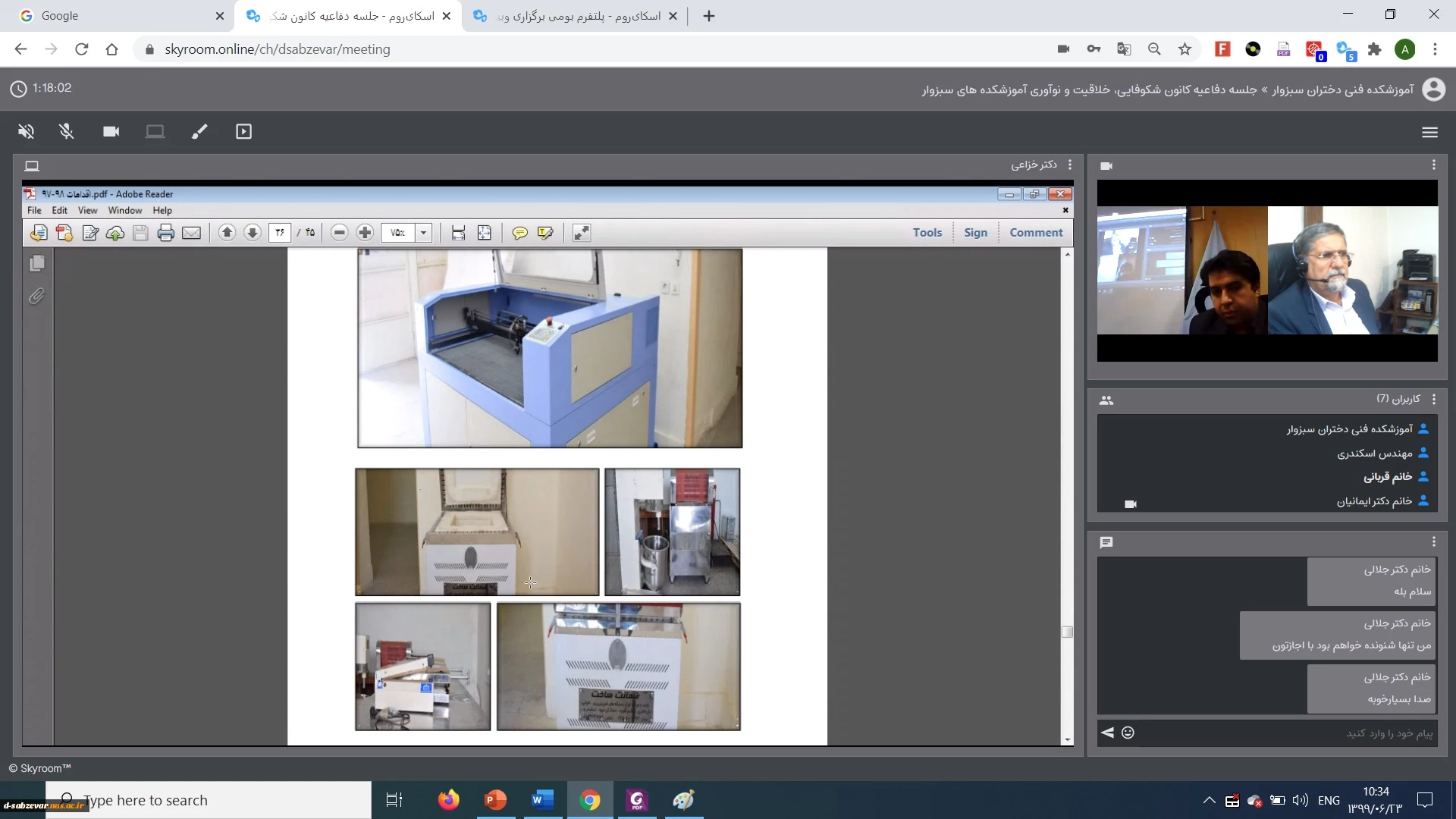Open Windows notification center icon

click(x=1425, y=800)
